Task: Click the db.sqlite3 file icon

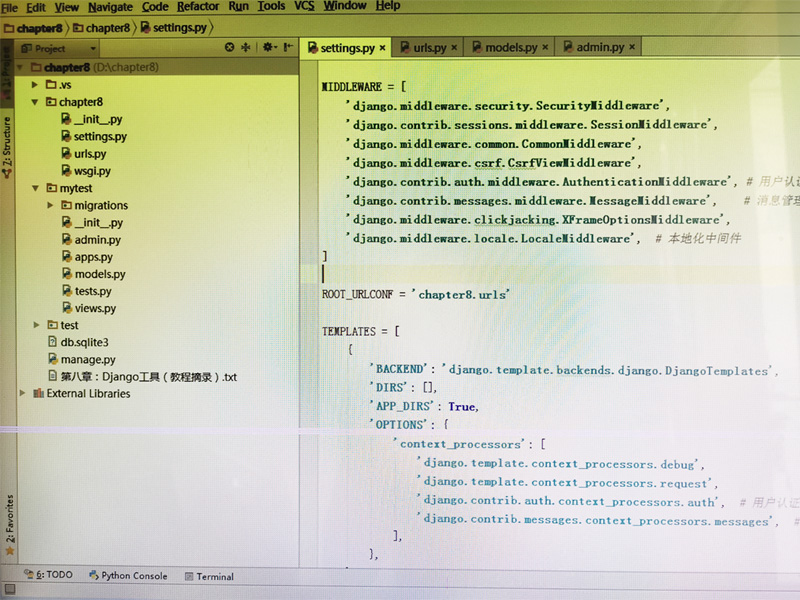Action: [52, 342]
